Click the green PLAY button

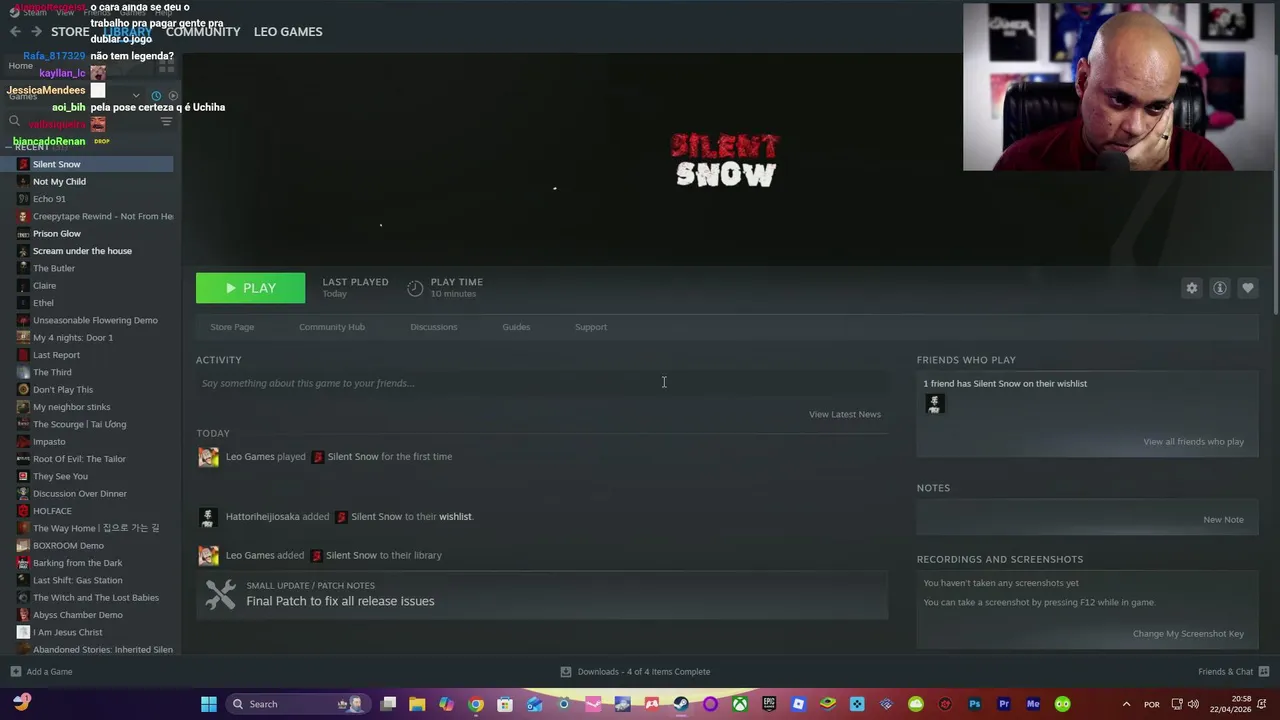click(251, 288)
